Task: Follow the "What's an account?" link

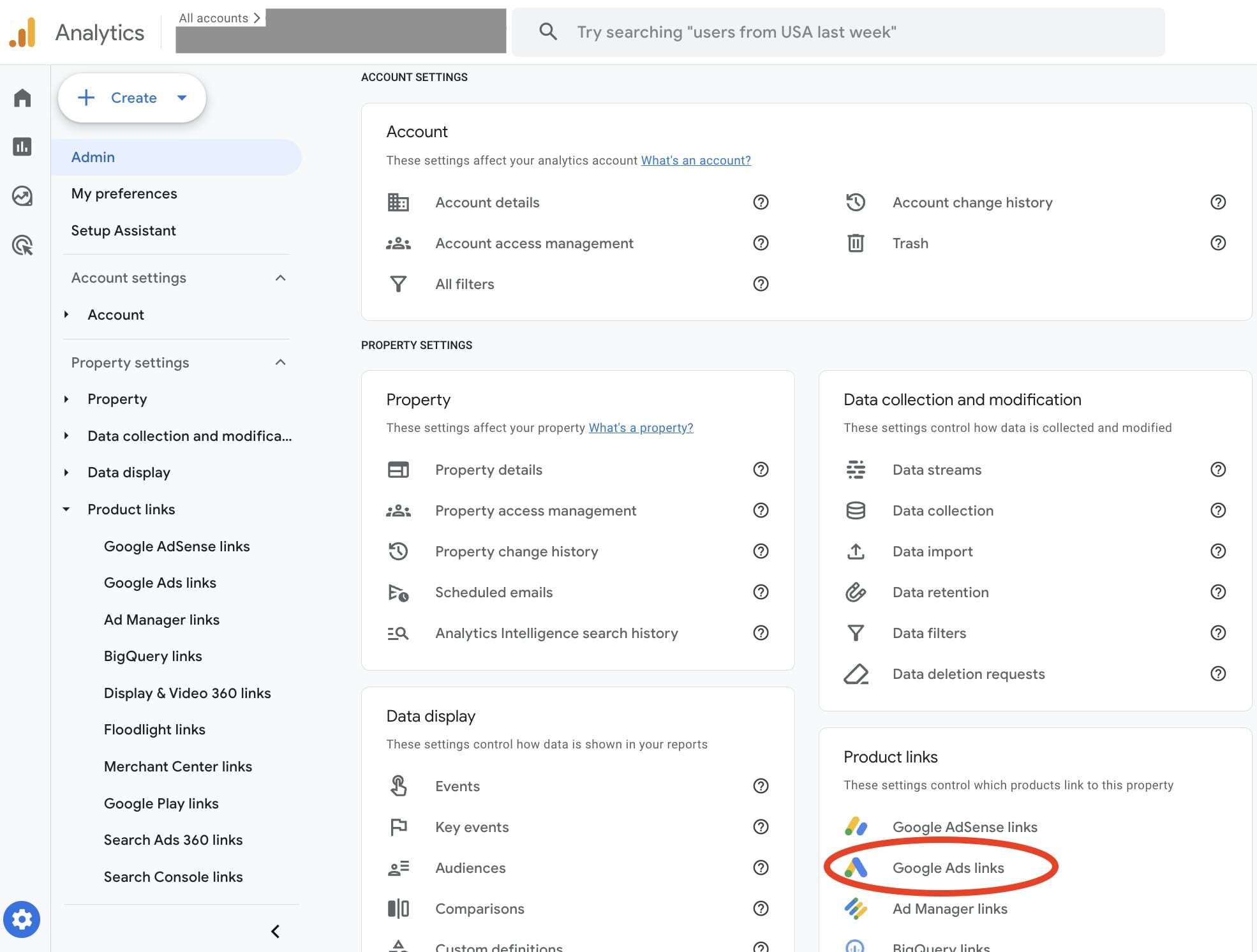Action: pyautogui.click(x=695, y=160)
